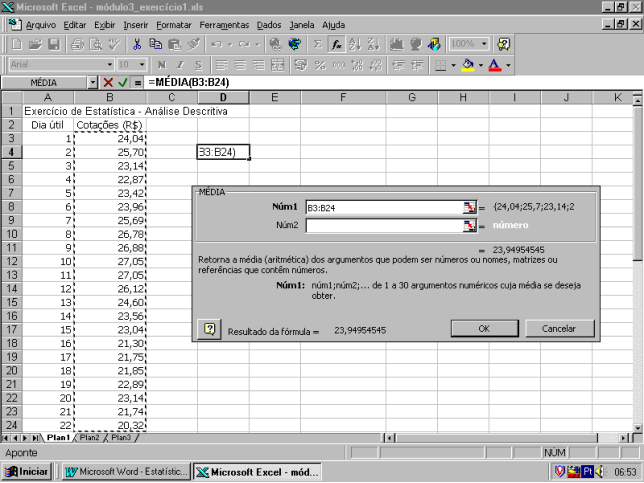Viewport: 644px width, 483px height.
Task: Open the MÉDIA function name dropdown
Action: click(93, 82)
